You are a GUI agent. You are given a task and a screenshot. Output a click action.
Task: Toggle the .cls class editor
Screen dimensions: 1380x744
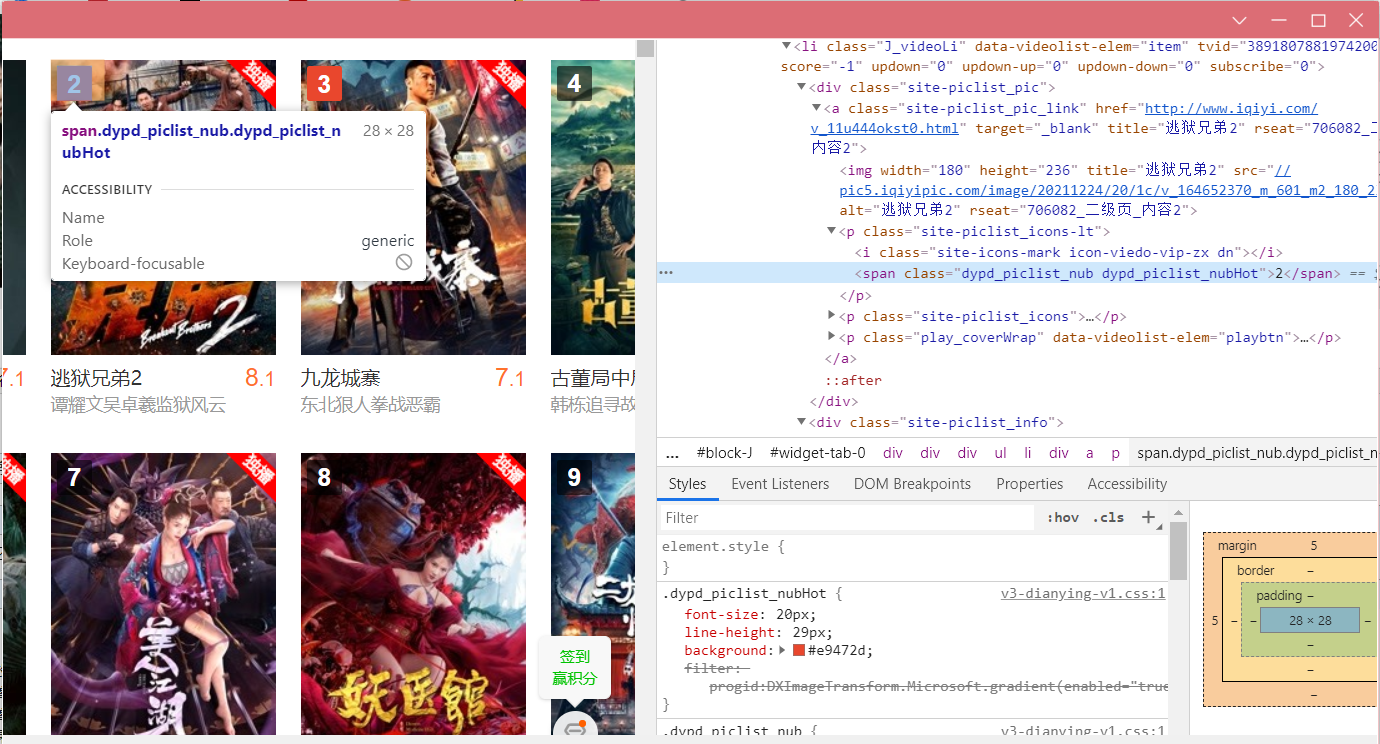pos(1108,517)
